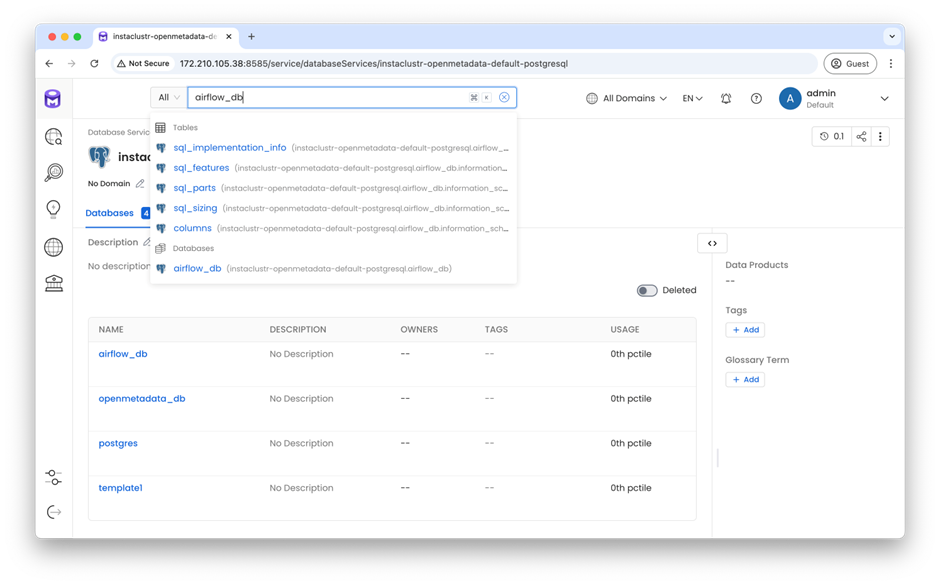Click the OWNERS column header

(x=419, y=330)
